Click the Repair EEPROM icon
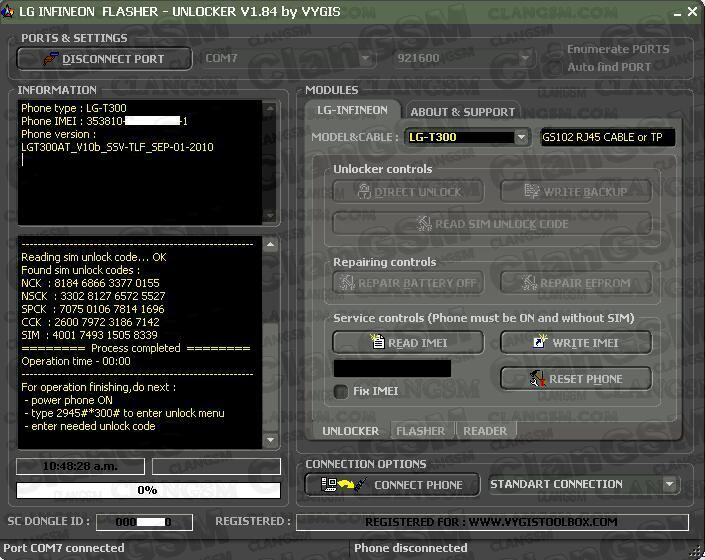 click(x=529, y=283)
